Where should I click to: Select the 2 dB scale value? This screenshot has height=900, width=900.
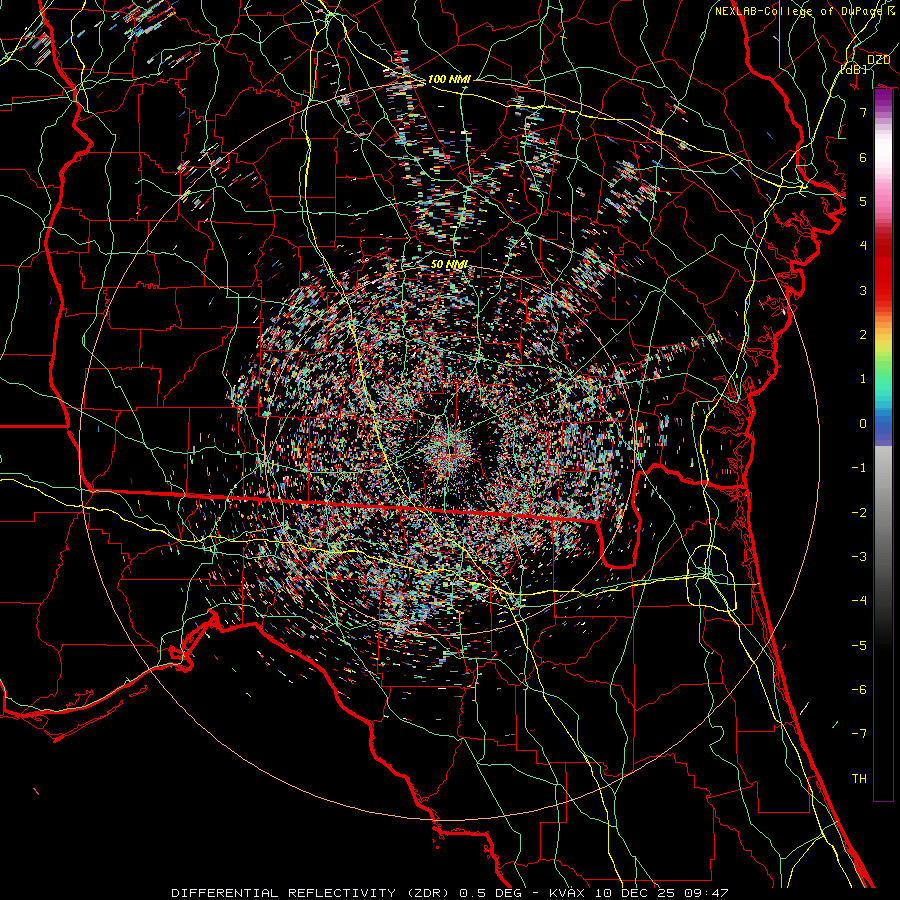(x=863, y=335)
